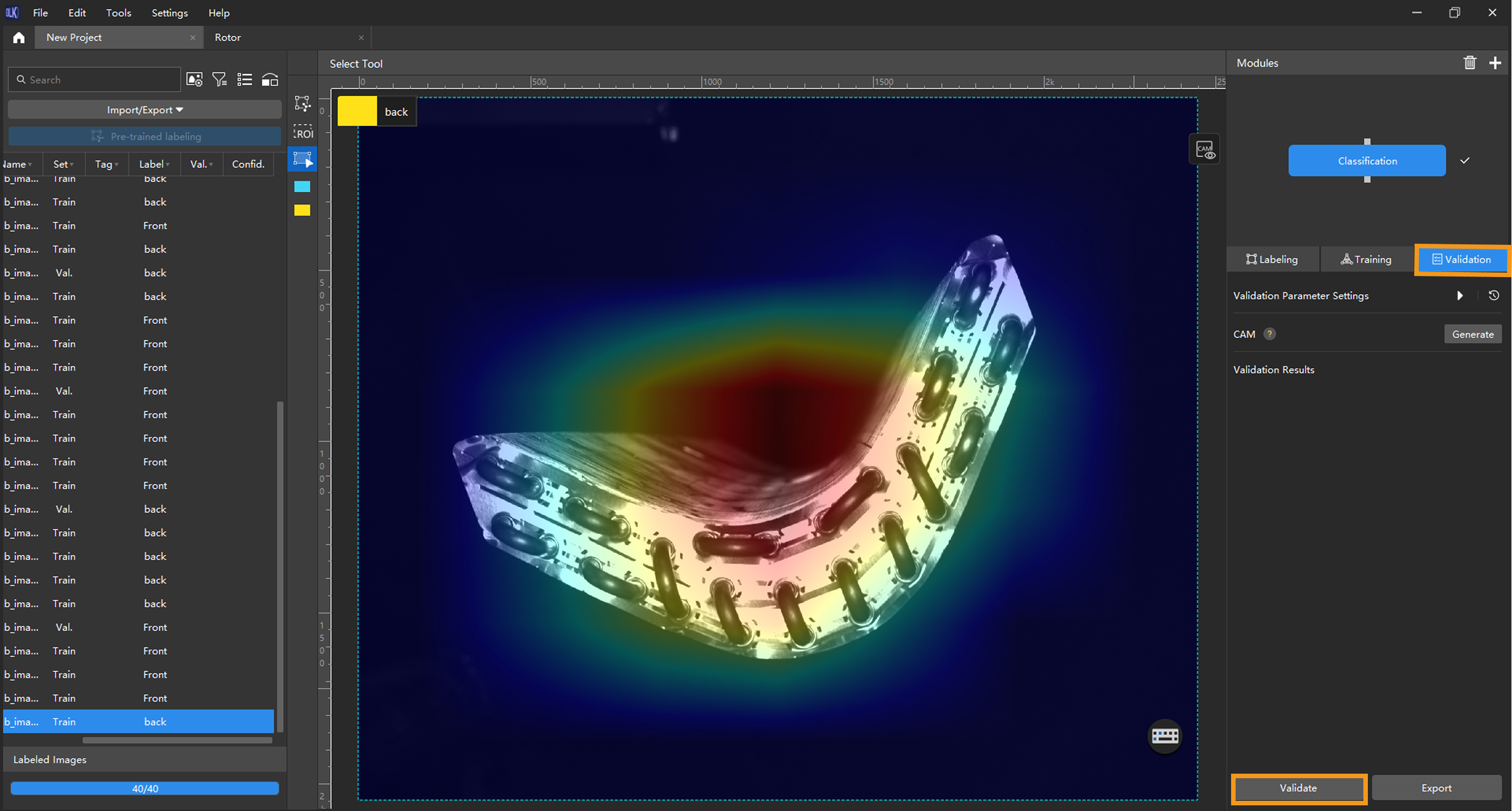Switch image list to list view
The width and height of the screenshot is (1512, 811).
click(x=245, y=80)
